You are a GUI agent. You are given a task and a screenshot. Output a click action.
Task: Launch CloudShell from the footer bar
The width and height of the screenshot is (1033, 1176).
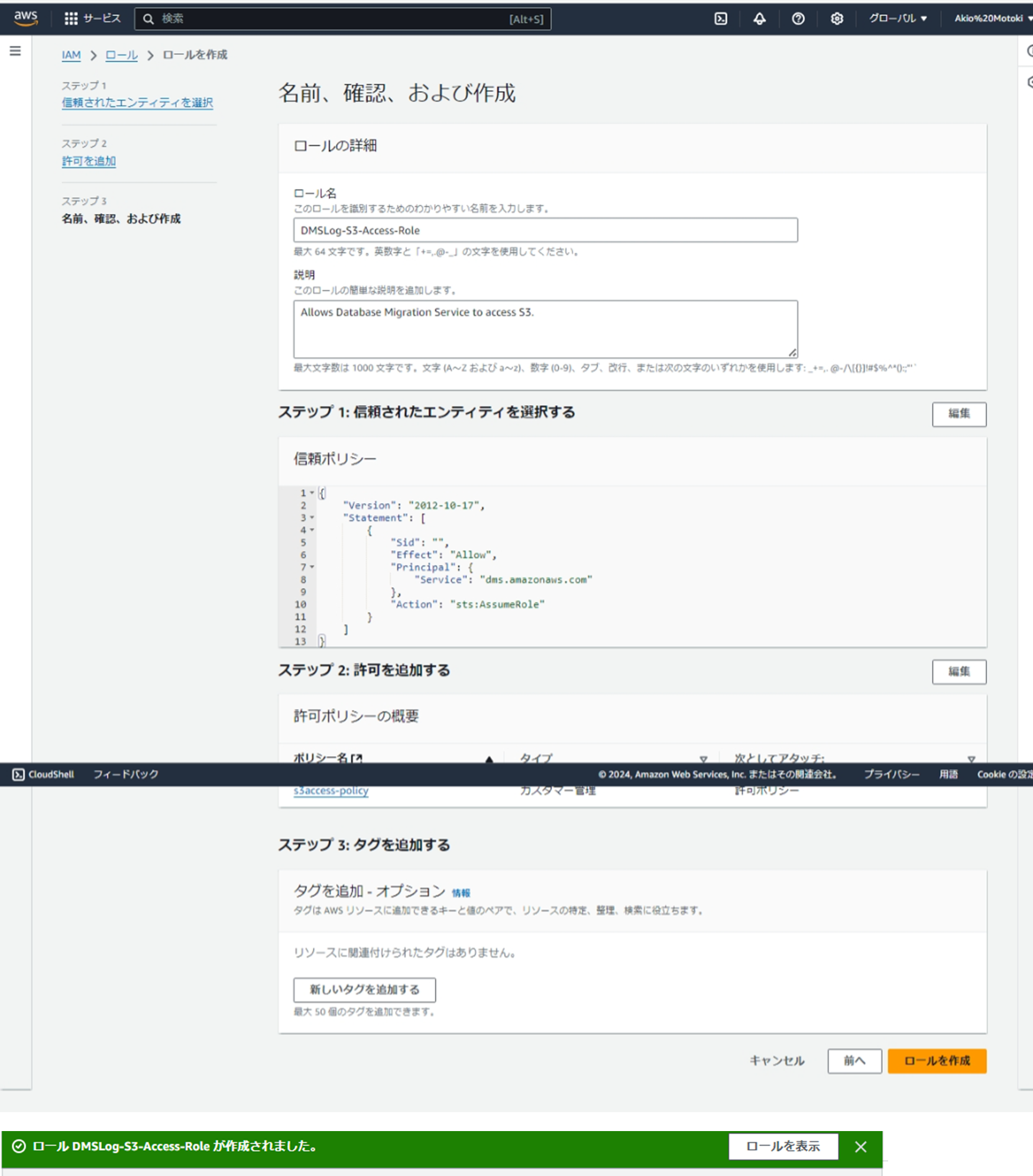tap(44, 774)
